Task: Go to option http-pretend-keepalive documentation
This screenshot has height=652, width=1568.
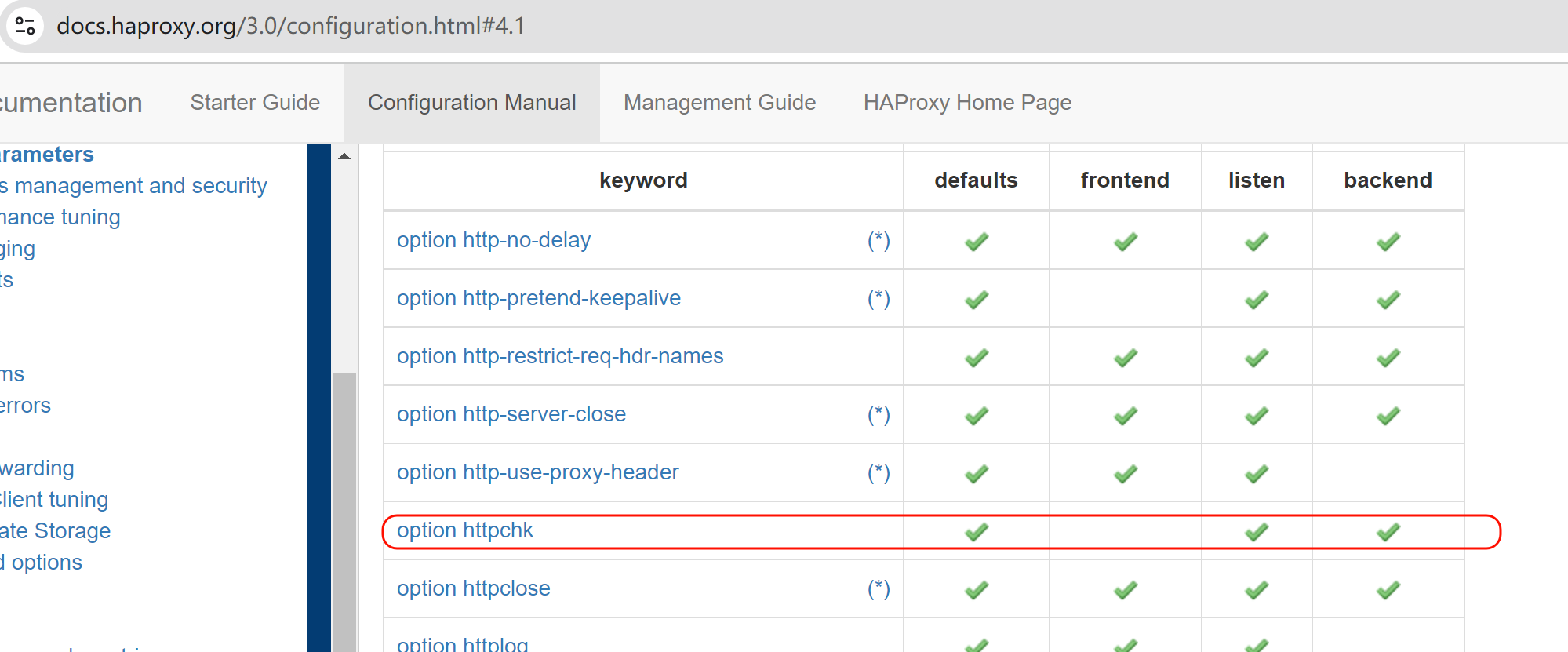Action: point(538,298)
